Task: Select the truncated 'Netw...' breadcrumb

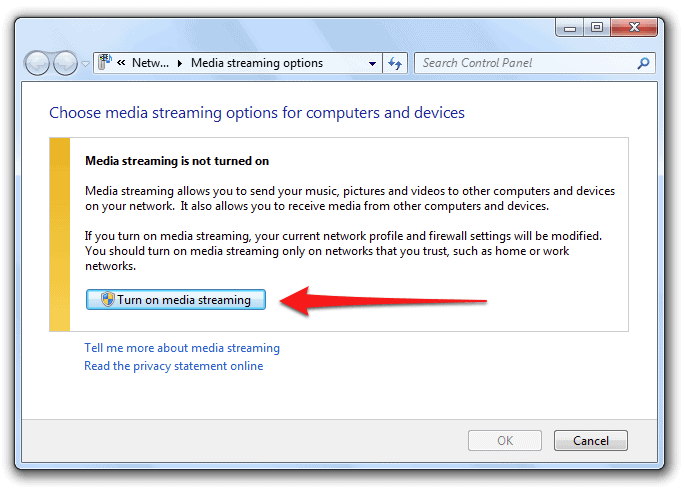Action: (x=149, y=63)
